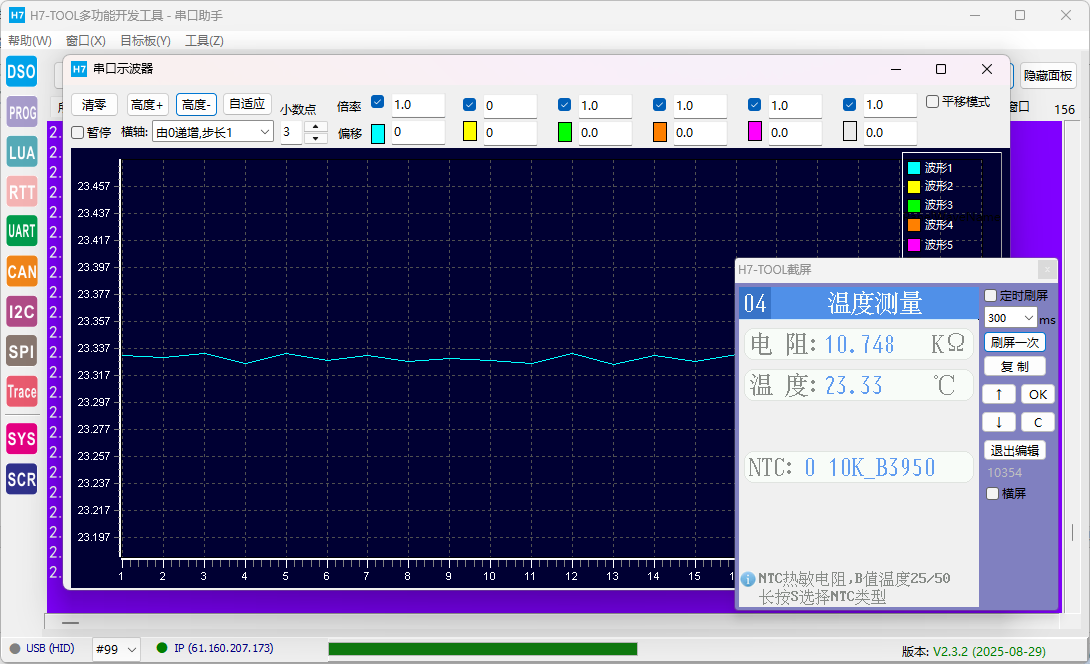This screenshot has width=1090, height=664.
Task: Open the UART serial tool icon
Action: coord(22,231)
